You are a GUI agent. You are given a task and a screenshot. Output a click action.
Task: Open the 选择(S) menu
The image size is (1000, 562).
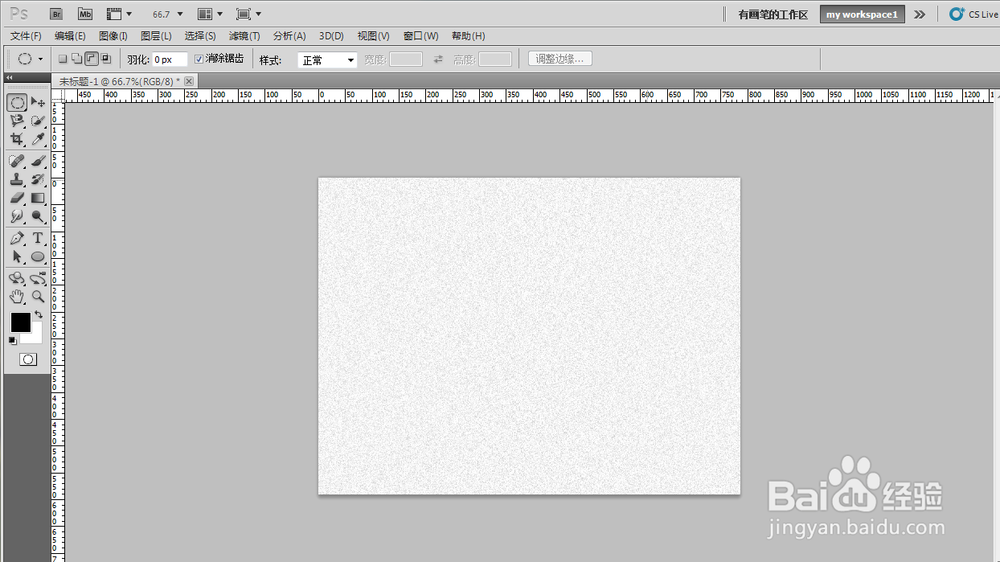[200, 36]
